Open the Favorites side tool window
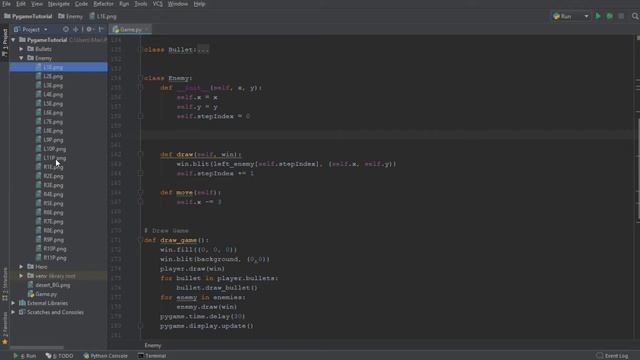640x360 pixels. [x=5, y=329]
